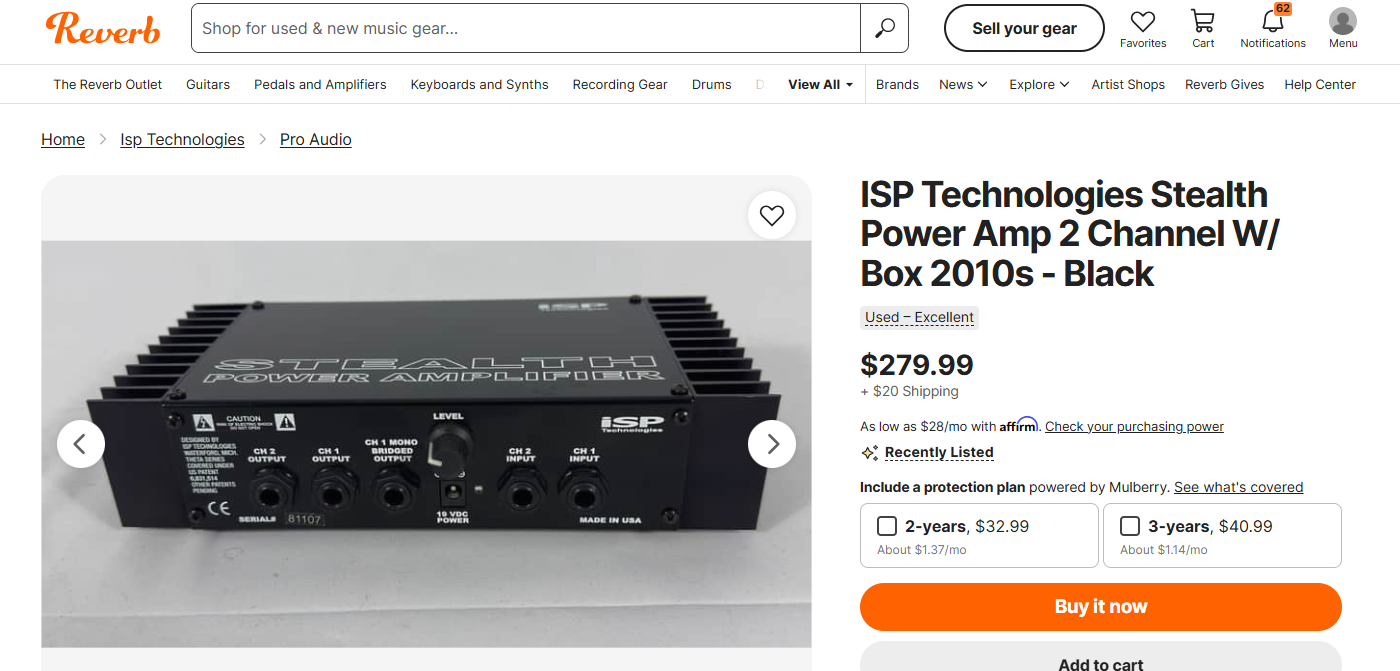Open Keyboards and Synths category
The image size is (1400, 671).
479,85
